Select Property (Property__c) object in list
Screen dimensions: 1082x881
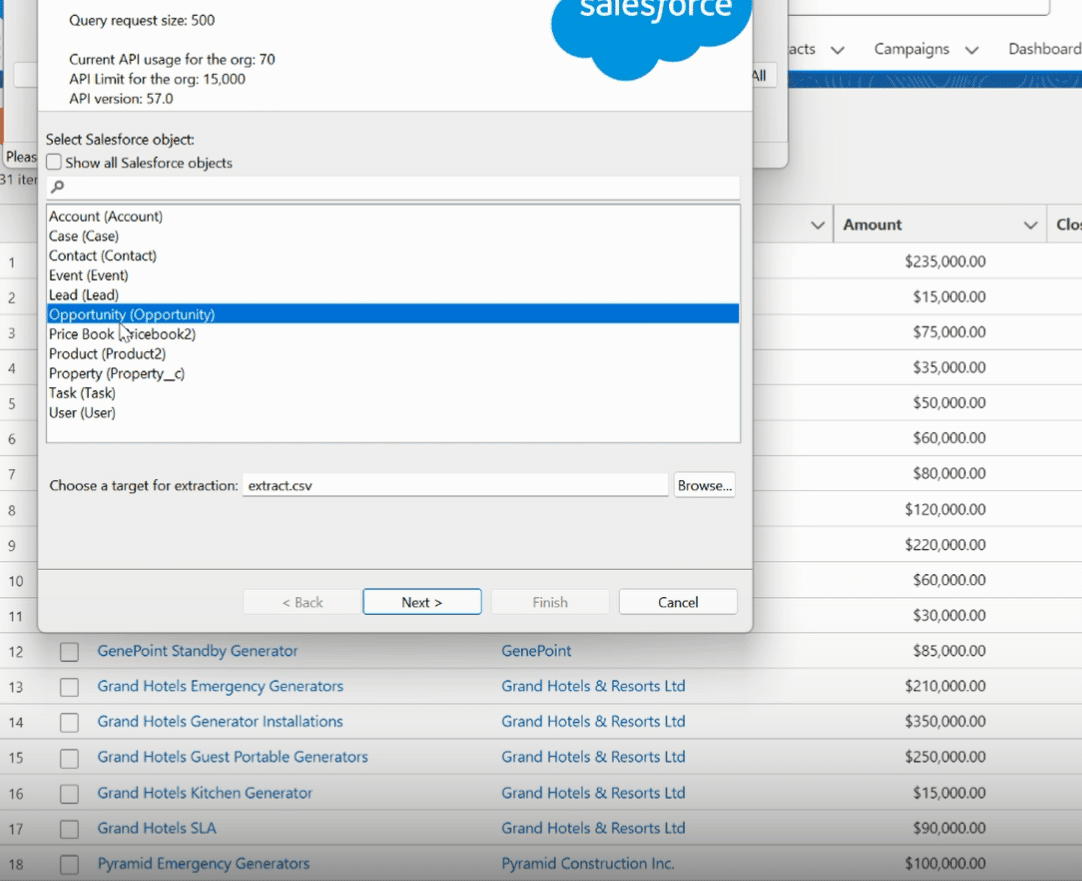tap(393, 373)
